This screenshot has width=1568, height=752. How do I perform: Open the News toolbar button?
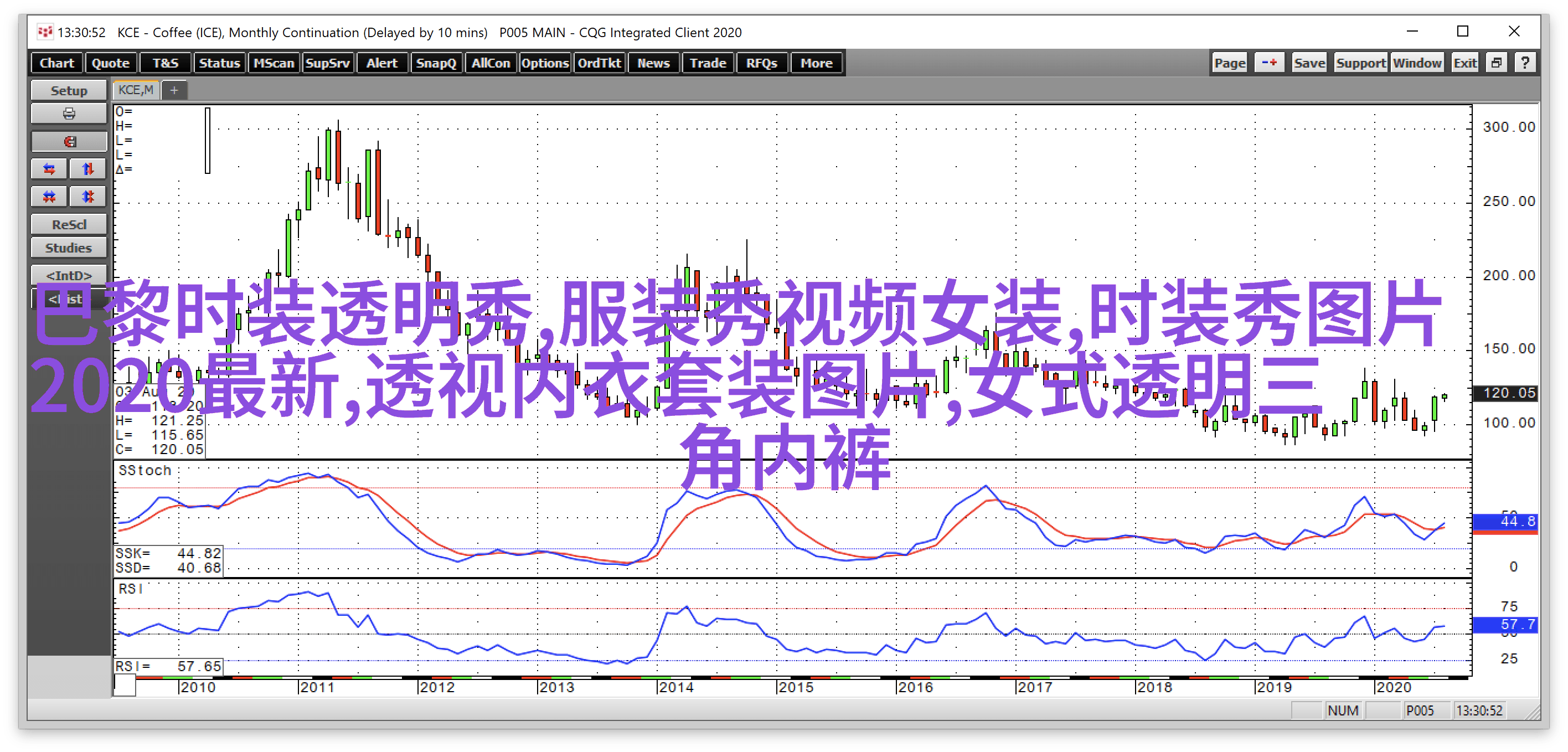[x=653, y=63]
